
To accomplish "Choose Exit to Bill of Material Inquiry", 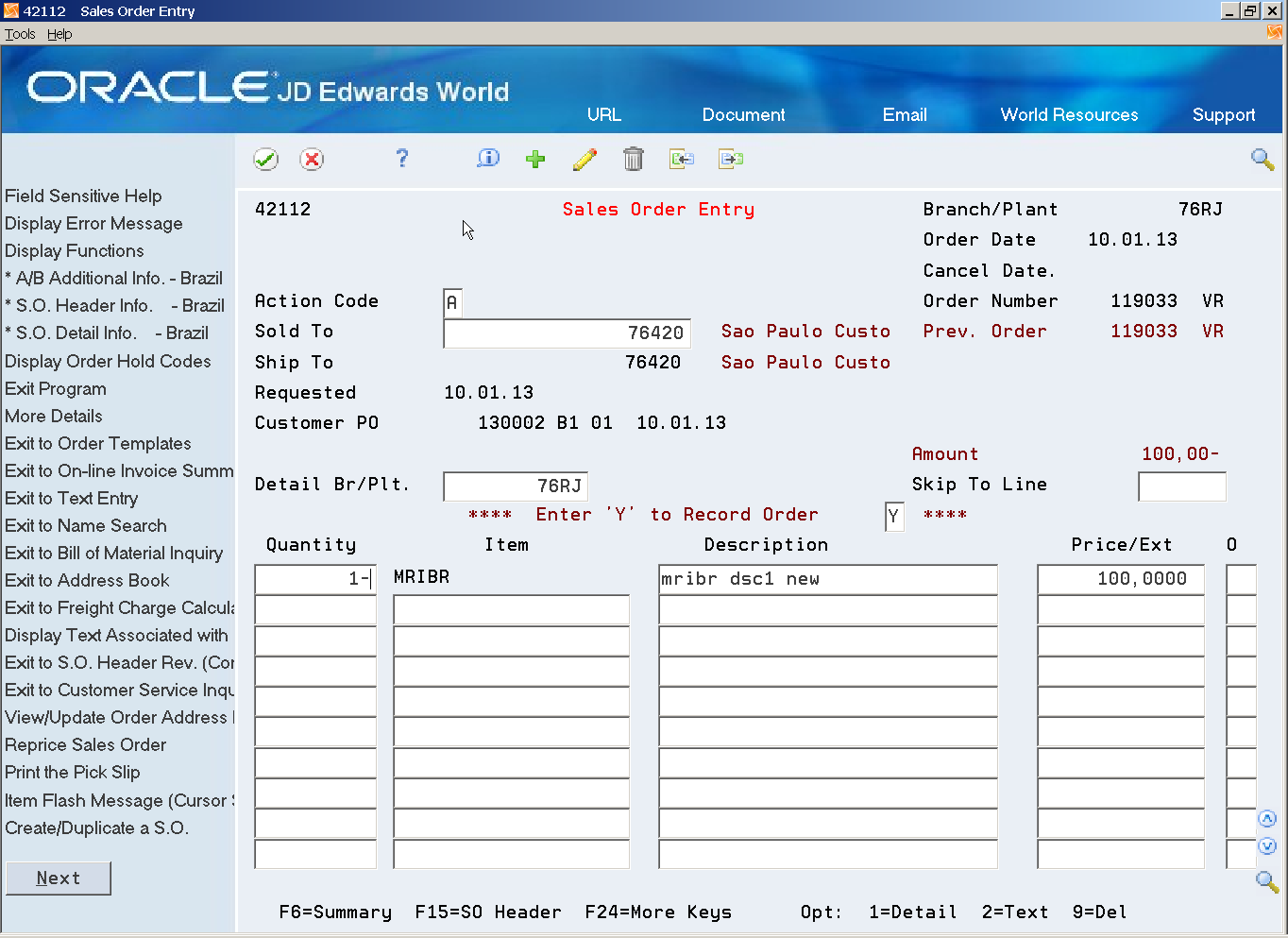I will [x=114, y=553].
